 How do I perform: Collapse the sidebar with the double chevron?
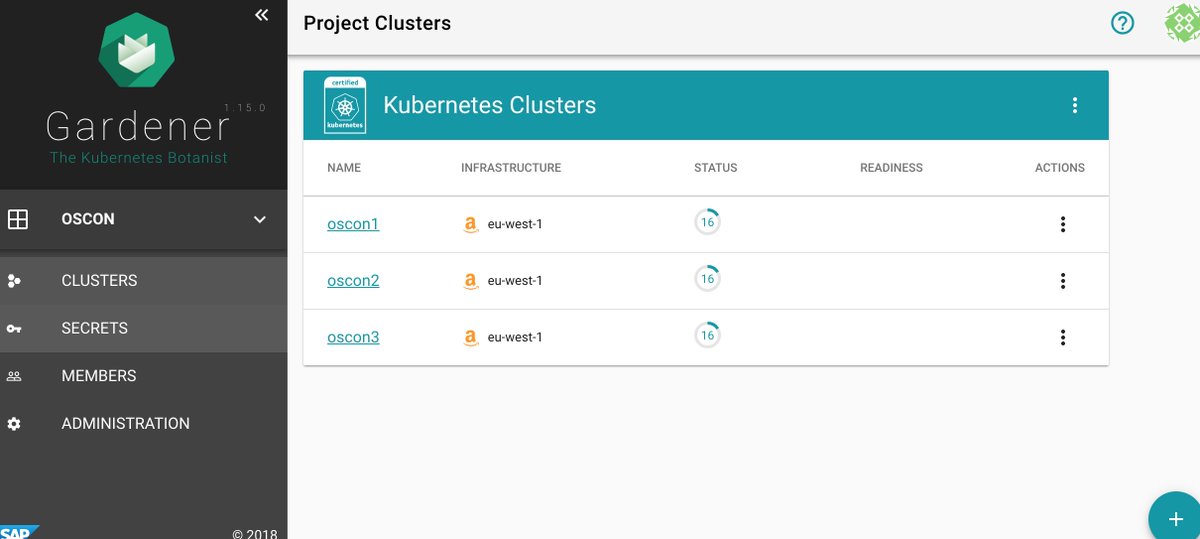261,15
